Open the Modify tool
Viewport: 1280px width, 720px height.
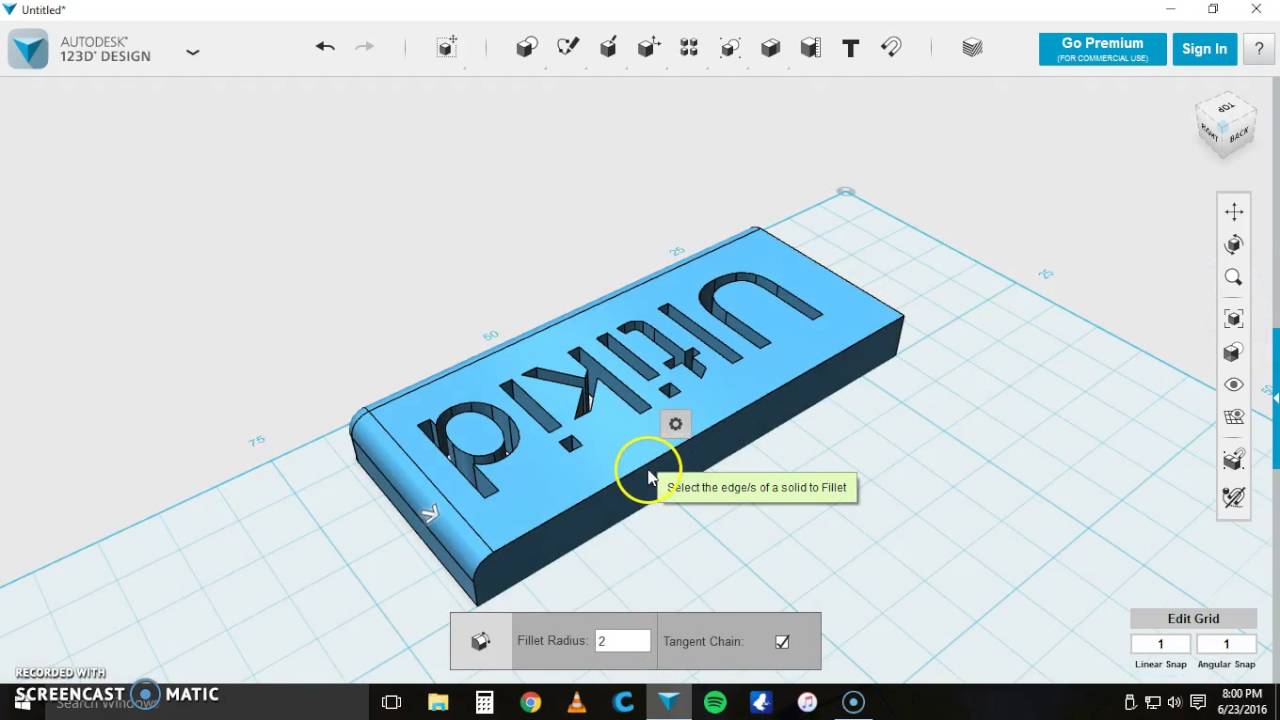649,47
